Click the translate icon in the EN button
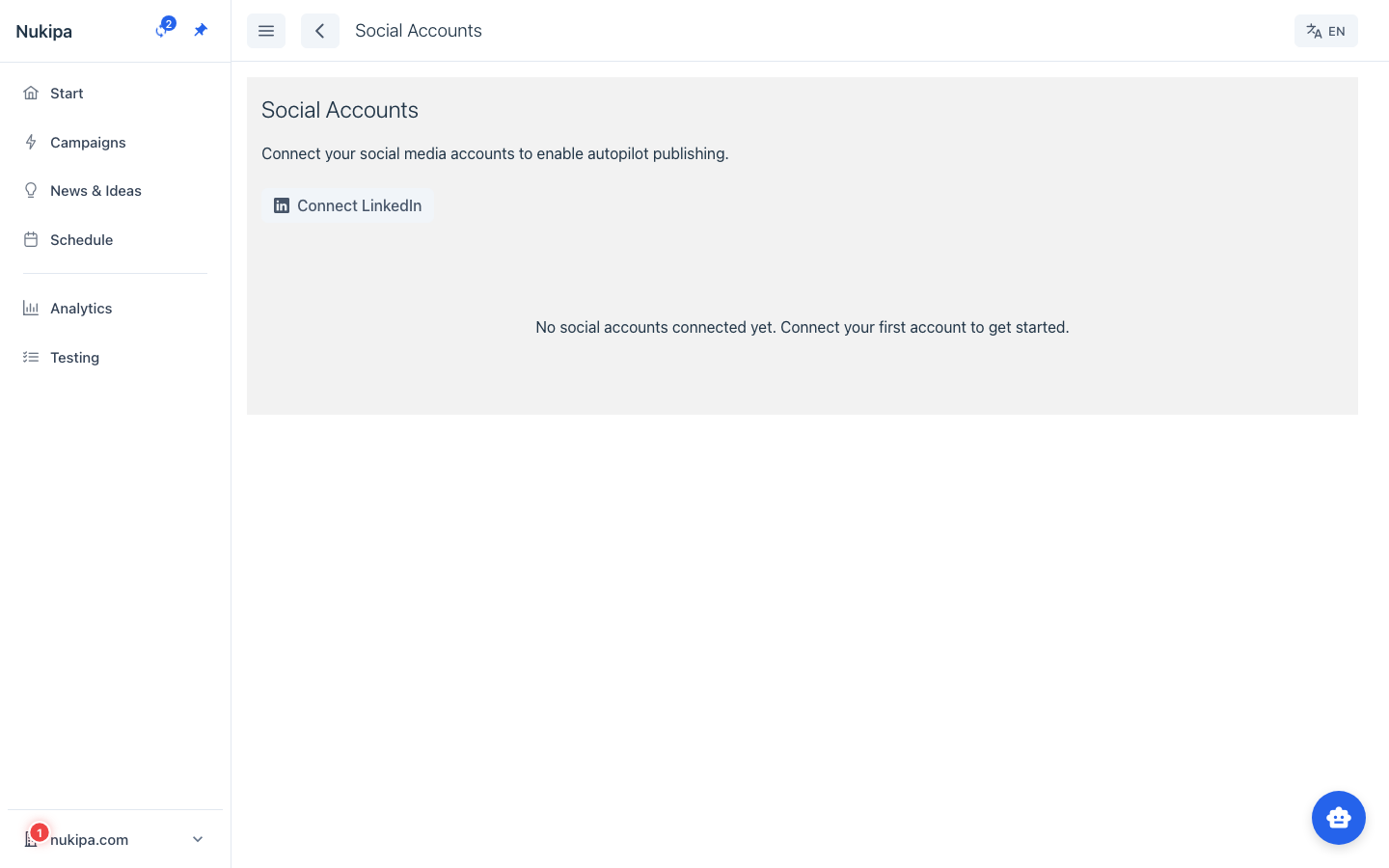 (x=1315, y=31)
